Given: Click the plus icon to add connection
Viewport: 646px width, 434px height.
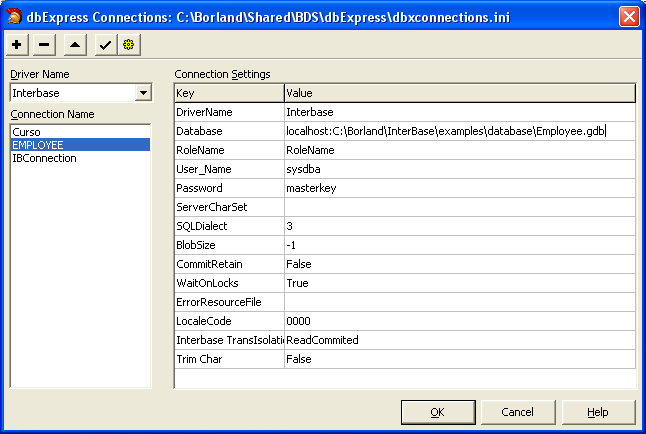Looking at the screenshot, I should pyautogui.click(x=19, y=46).
